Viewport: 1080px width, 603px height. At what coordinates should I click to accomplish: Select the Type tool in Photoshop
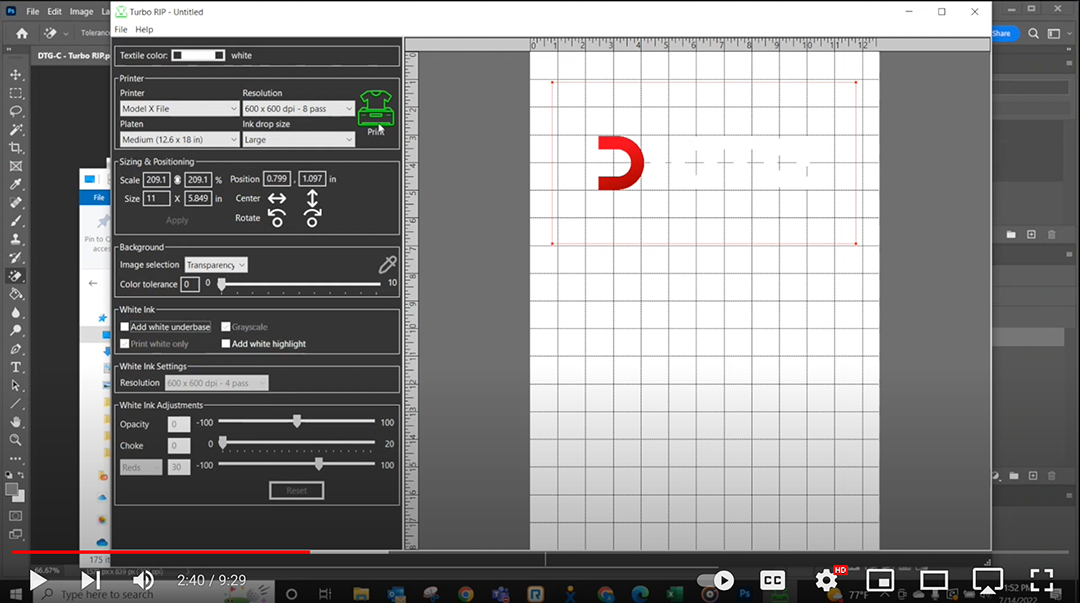(x=16, y=367)
